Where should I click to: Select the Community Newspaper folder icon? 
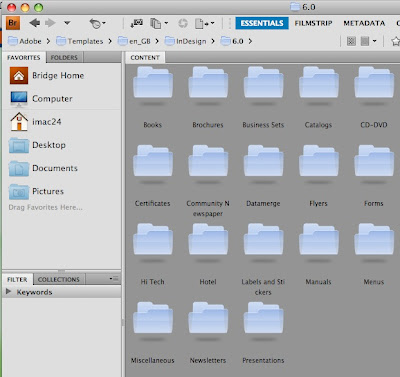208,161
